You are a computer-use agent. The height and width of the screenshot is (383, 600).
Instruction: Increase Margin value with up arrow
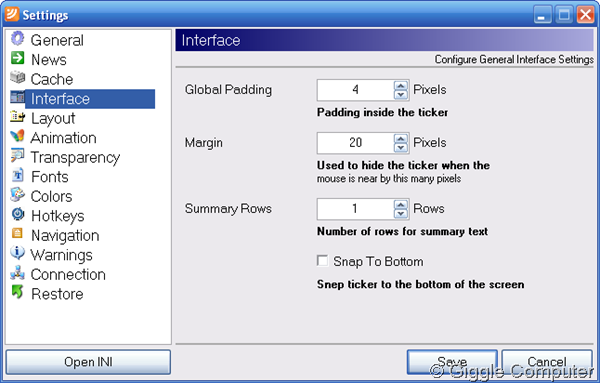(401, 138)
